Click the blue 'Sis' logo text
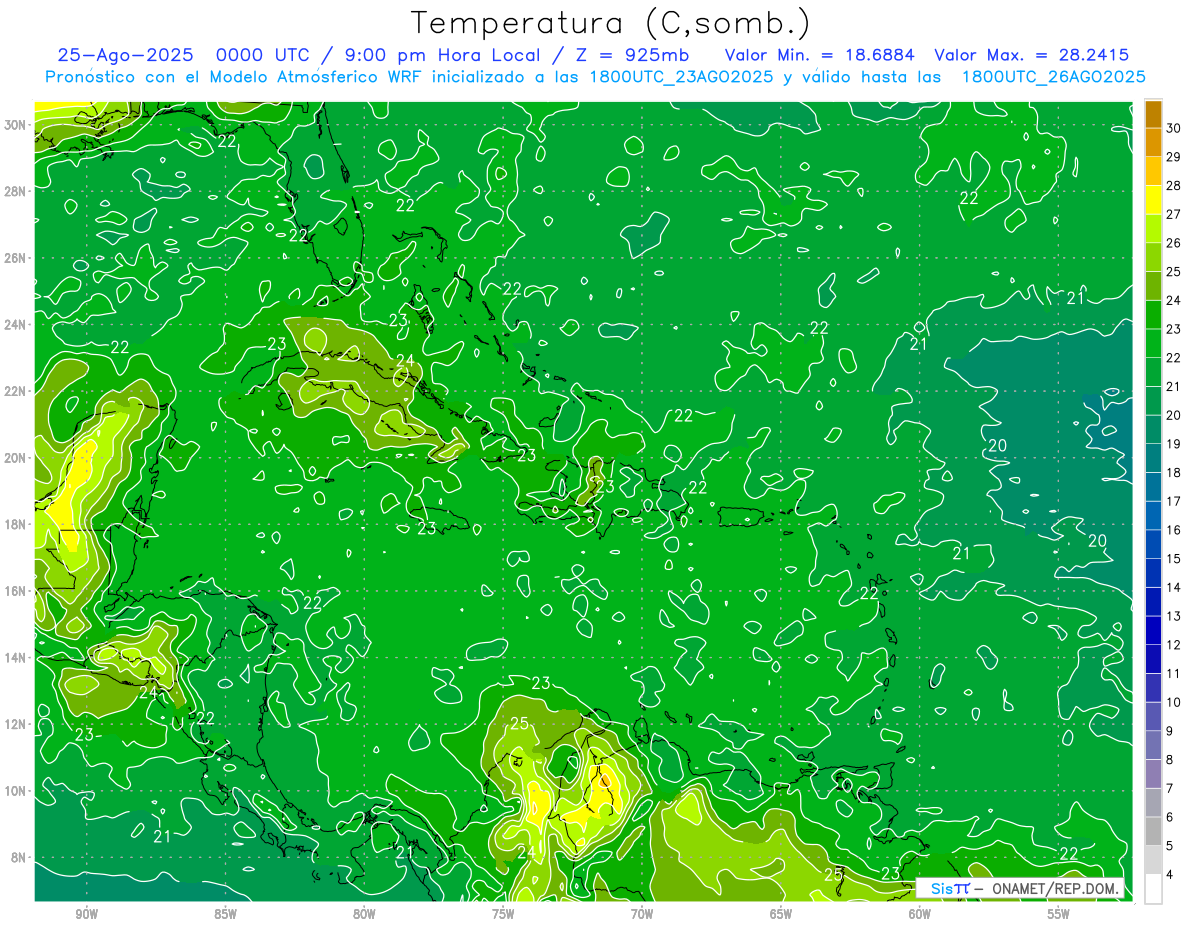1200x927 pixels. pos(943,888)
